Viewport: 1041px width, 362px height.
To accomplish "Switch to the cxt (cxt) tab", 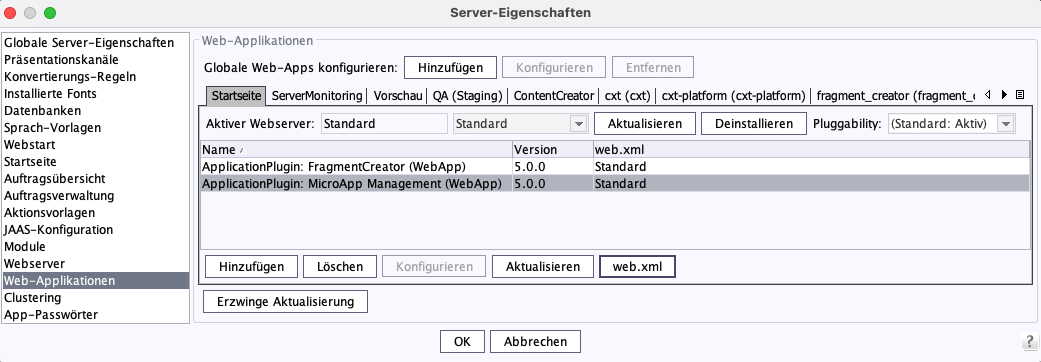I will click(x=627, y=96).
